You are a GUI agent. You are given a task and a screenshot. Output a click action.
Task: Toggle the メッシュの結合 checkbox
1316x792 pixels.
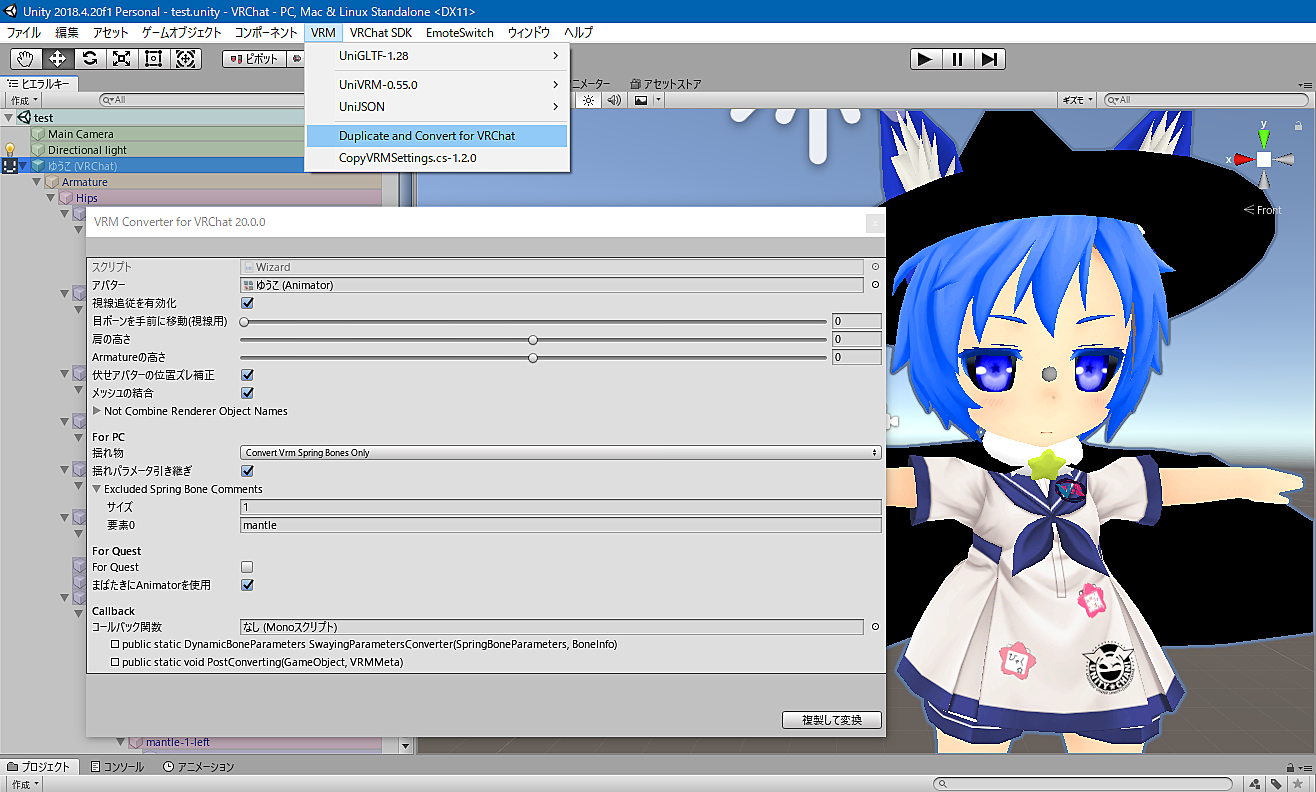pyautogui.click(x=247, y=393)
